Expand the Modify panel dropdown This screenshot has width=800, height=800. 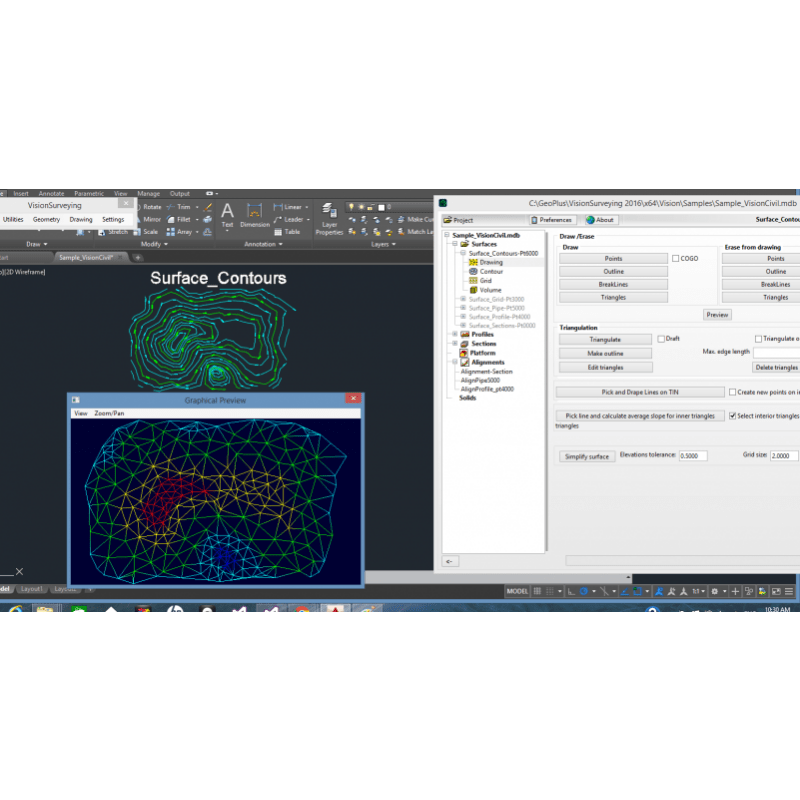tap(154, 244)
